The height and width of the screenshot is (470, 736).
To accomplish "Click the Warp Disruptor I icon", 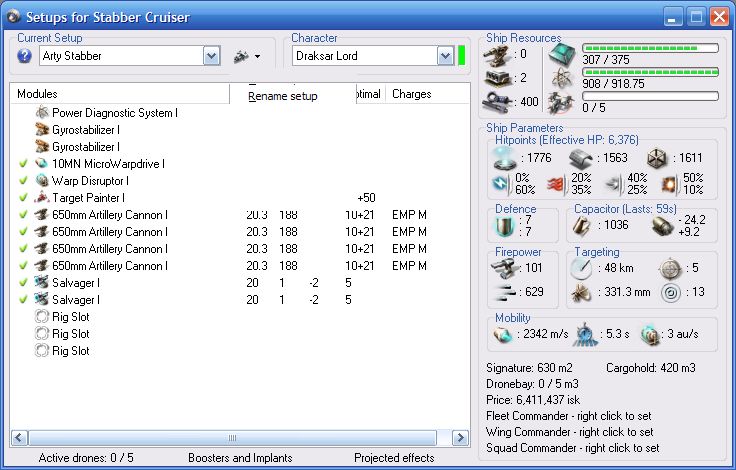I will (x=42, y=181).
